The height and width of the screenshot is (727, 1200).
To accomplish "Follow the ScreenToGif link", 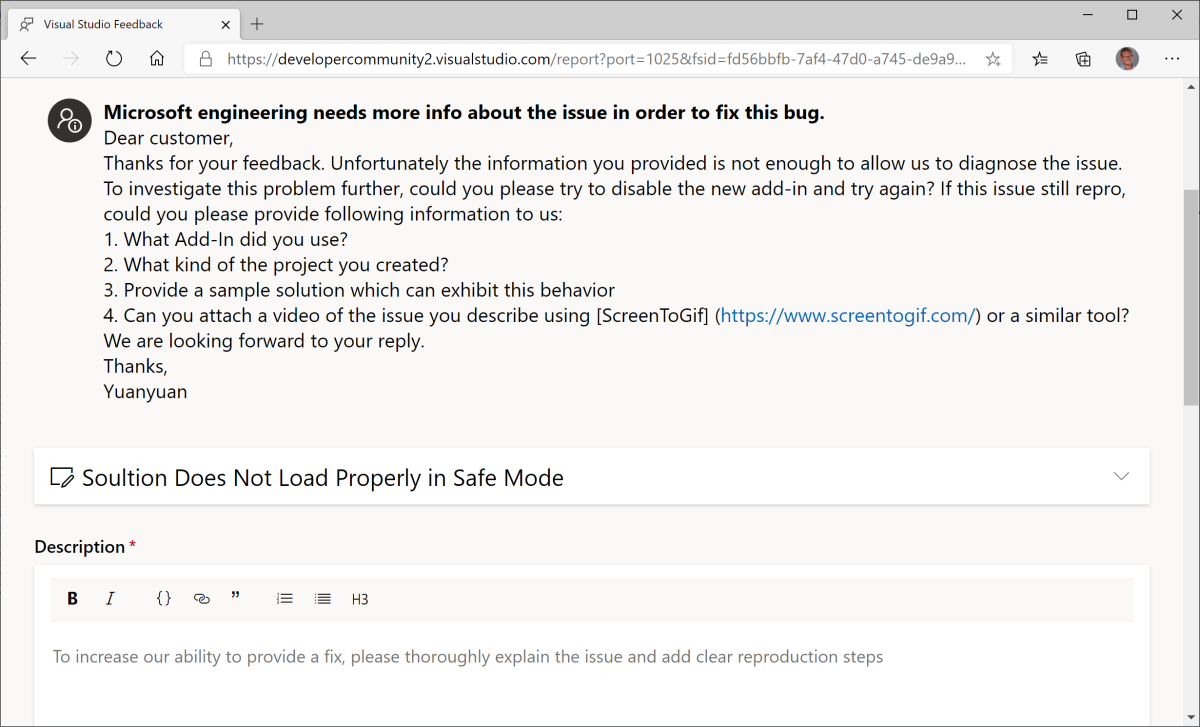I will pyautogui.click(x=846, y=314).
